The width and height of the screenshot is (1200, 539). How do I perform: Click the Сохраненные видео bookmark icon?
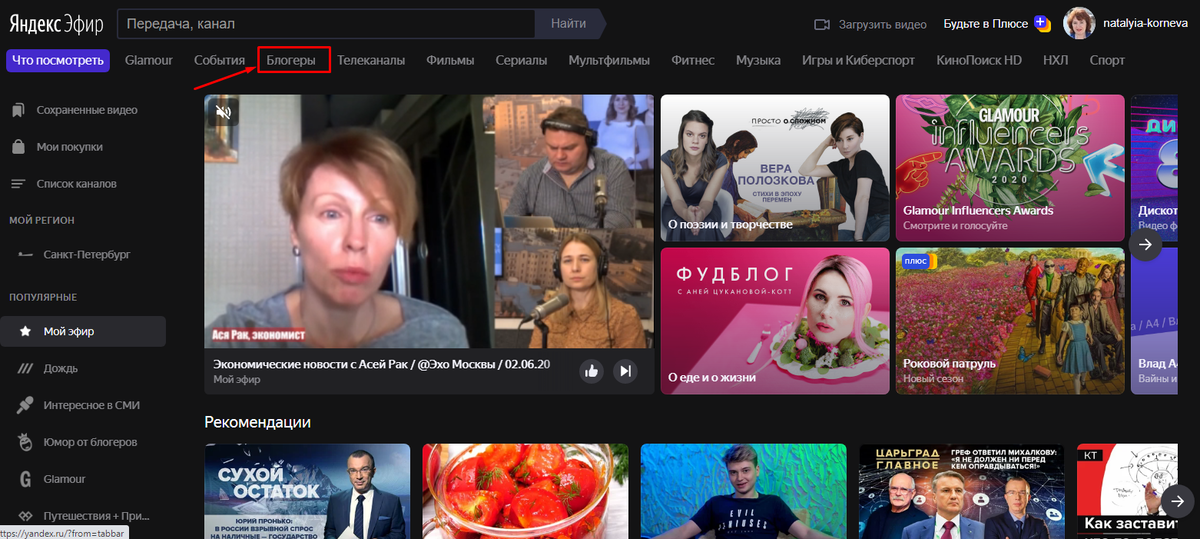pyautogui.click(x=18, y=110)
